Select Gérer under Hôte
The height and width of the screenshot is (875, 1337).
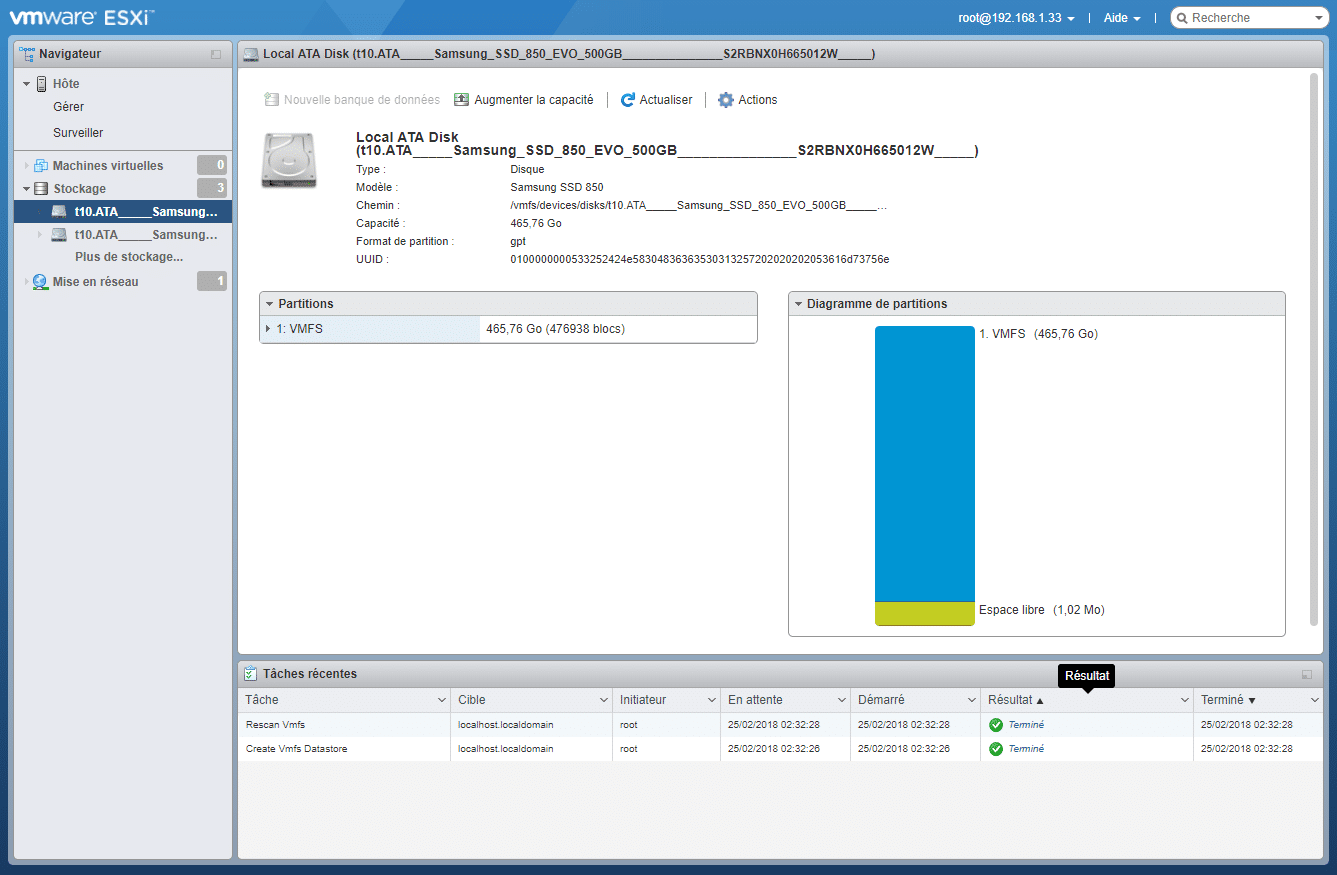click(68, 107)
